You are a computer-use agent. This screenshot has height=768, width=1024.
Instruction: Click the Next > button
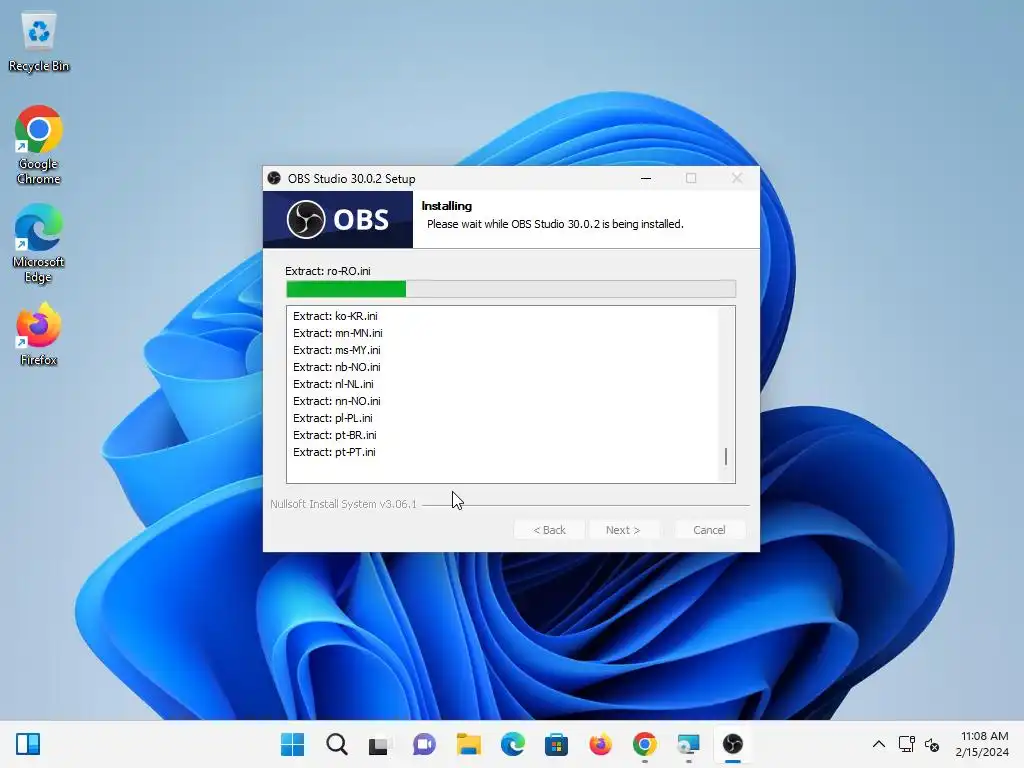point(623,530)
